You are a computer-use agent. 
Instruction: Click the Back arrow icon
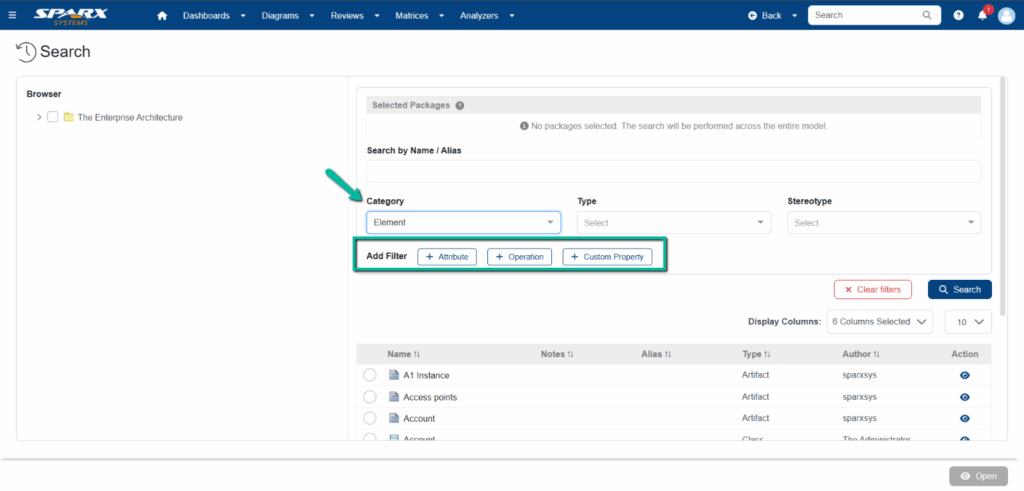[752, 16]
